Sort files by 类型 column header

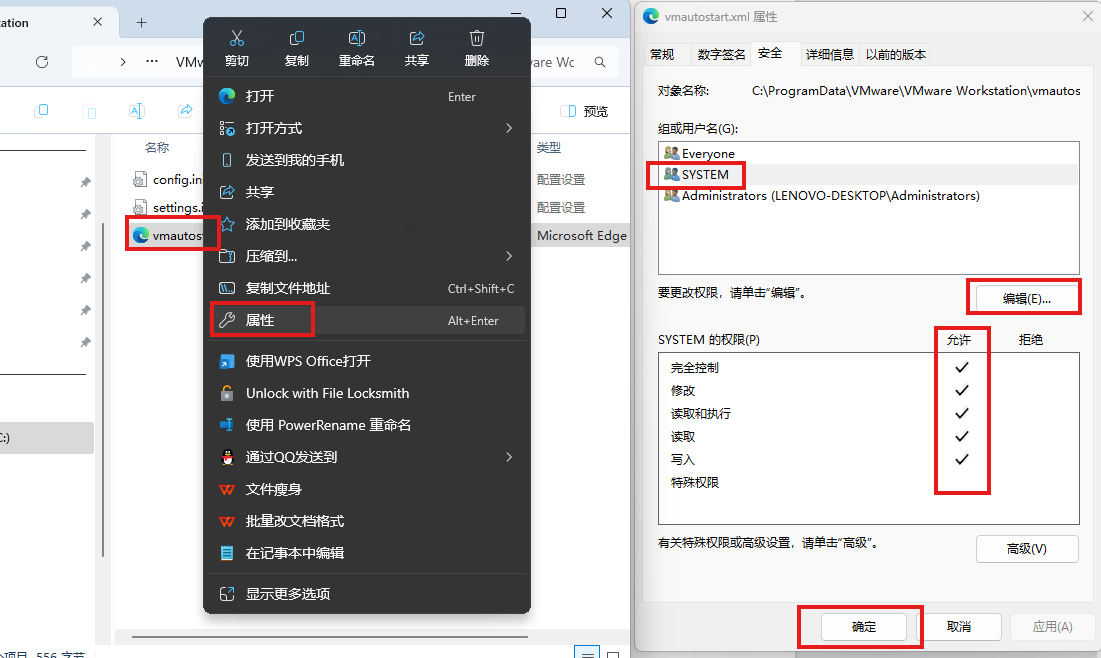[549, 147]
